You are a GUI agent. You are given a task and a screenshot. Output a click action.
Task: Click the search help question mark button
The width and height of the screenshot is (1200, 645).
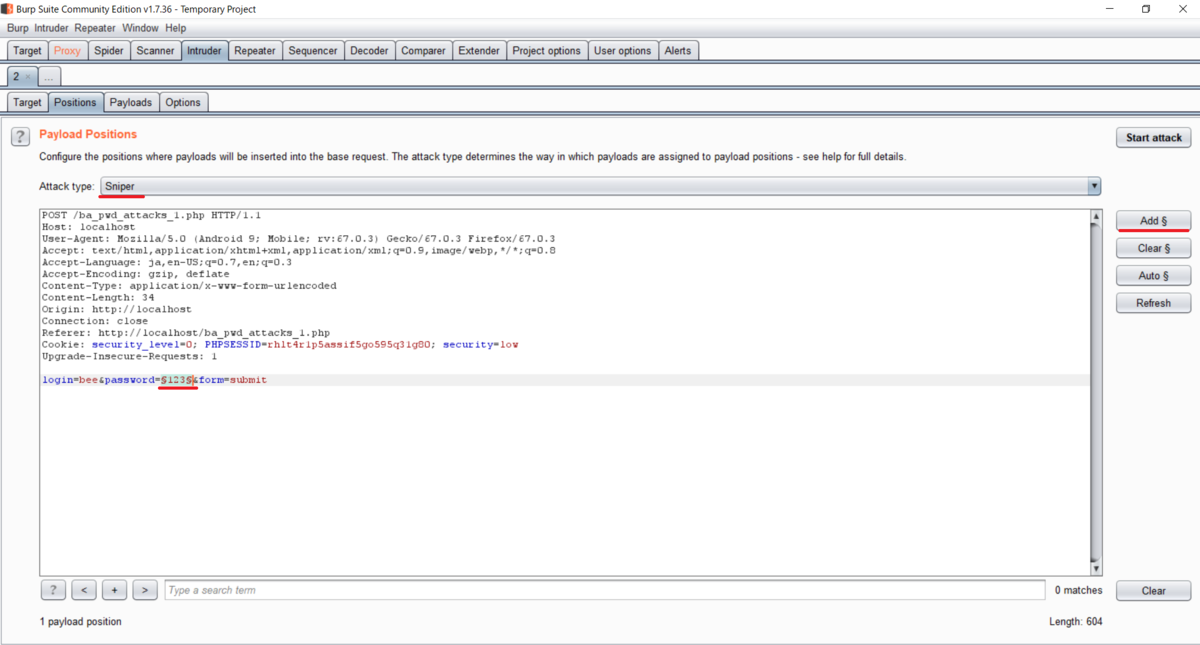[x=53, y=590]
